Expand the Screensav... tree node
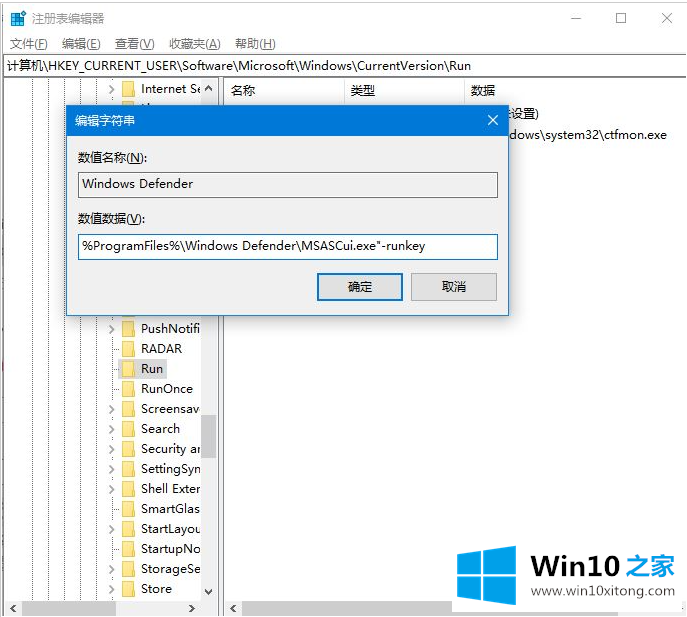Viewport: 687px width, 617px height. click(x=111, y=409)
